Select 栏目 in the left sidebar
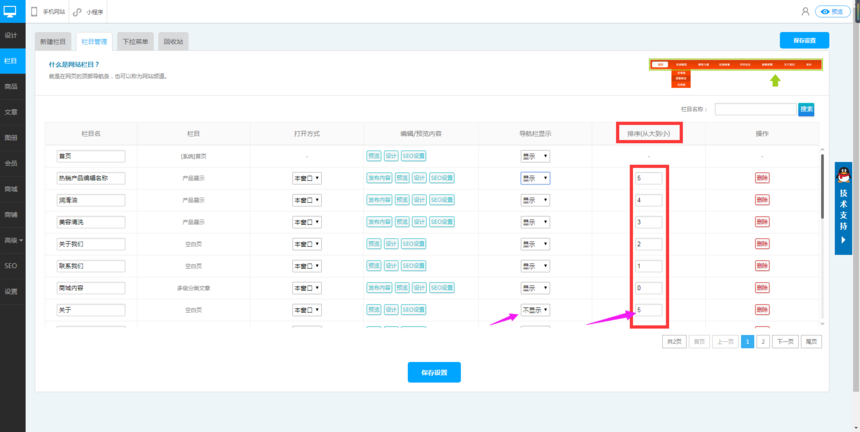 11,61
